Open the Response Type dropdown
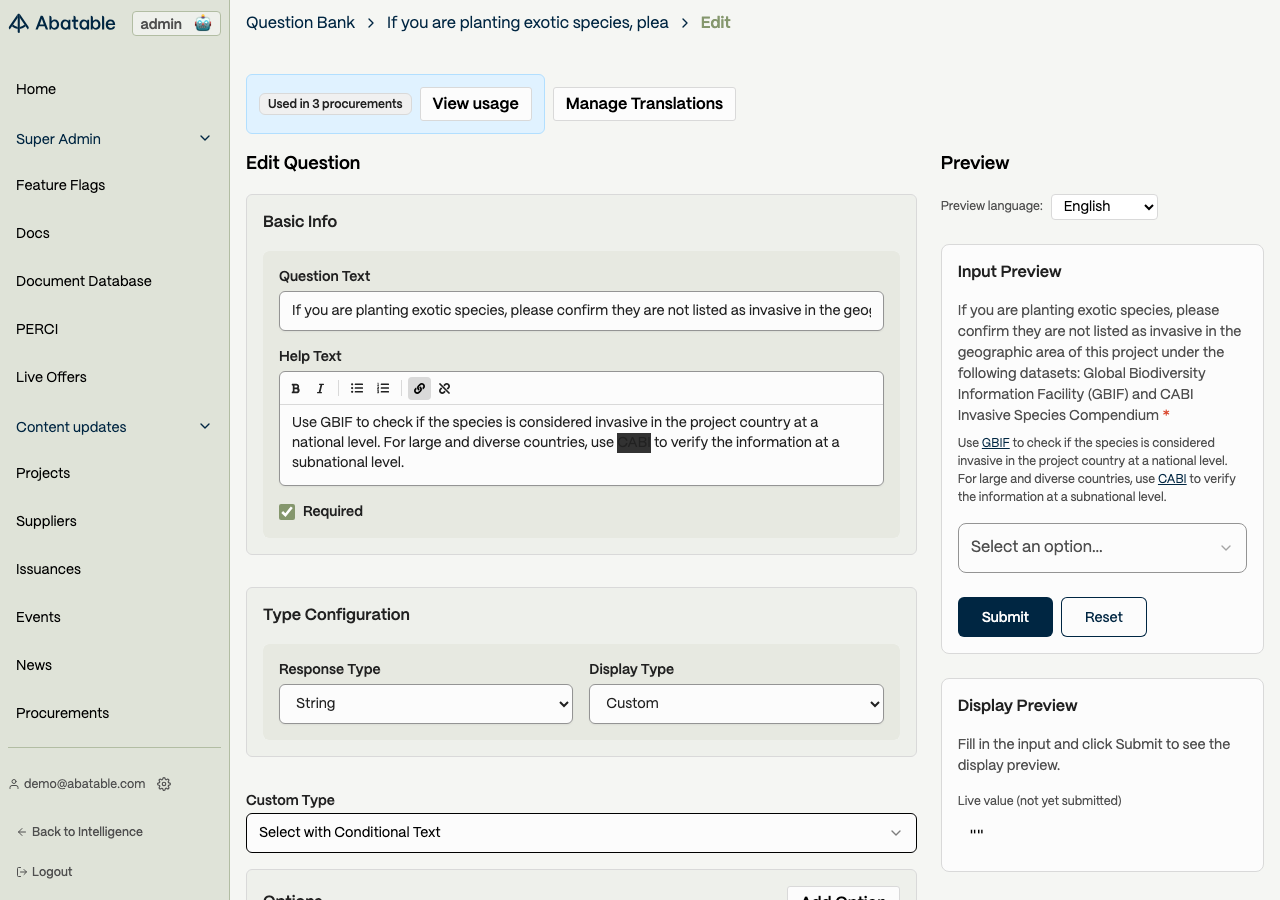The width and height of the screenshot is (1280, 900). 426,704
